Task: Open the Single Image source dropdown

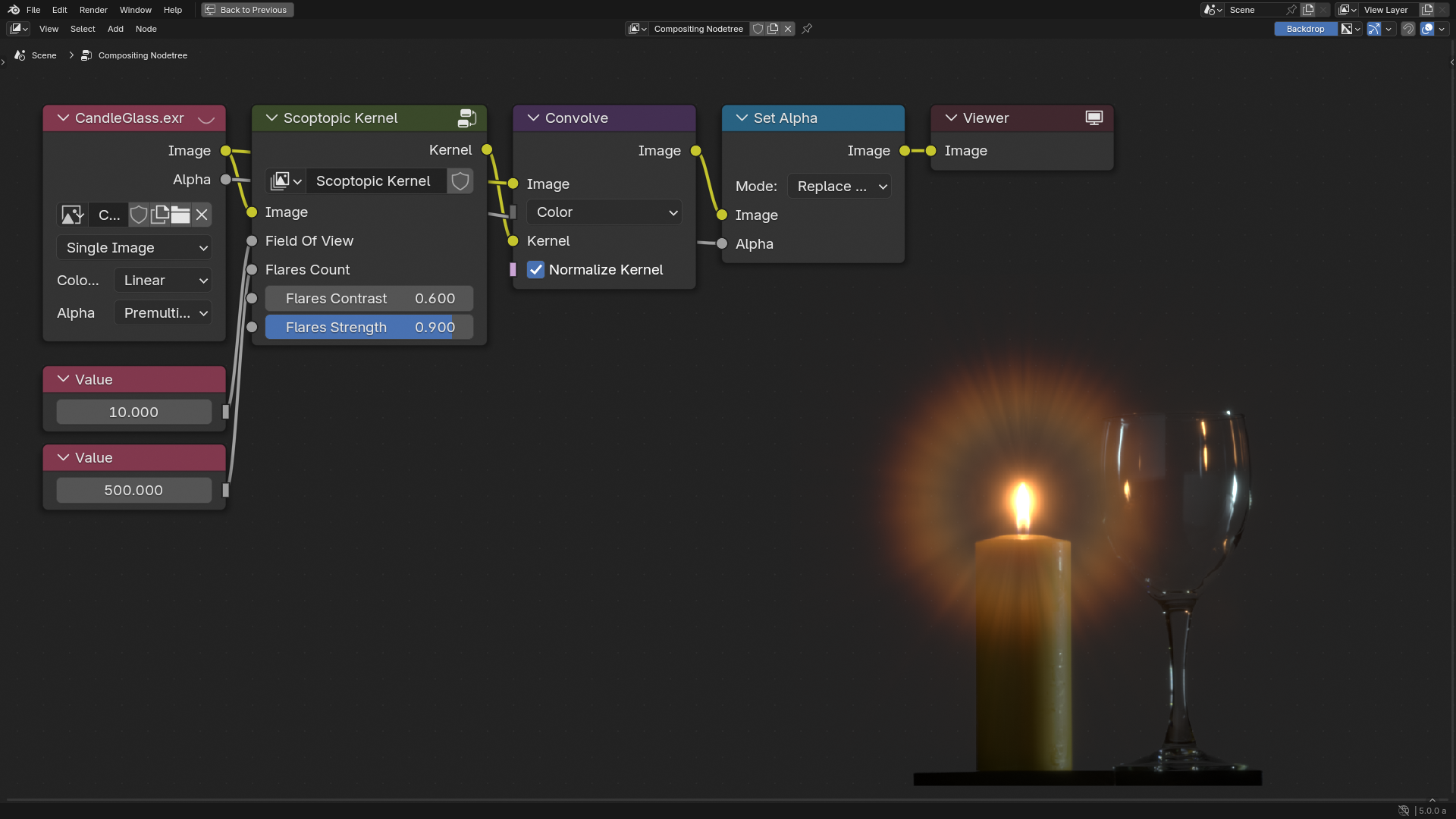Action: [x=134, y=248]
